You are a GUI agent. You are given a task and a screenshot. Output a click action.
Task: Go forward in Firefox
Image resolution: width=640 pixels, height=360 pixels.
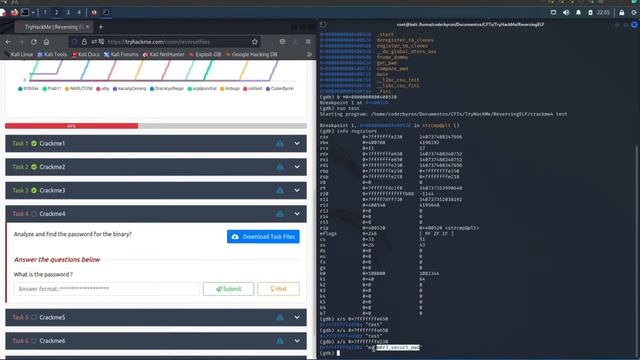[21, 42]
